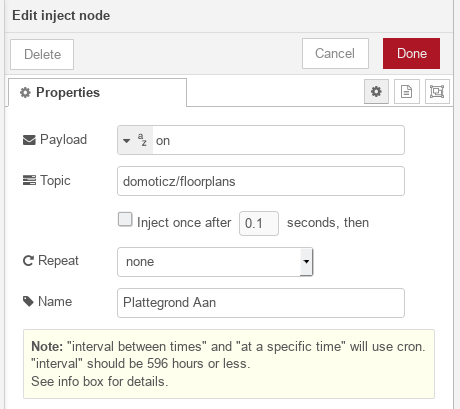Cancel editing the inject node
460x409 pixels.
tap(335, 53)
